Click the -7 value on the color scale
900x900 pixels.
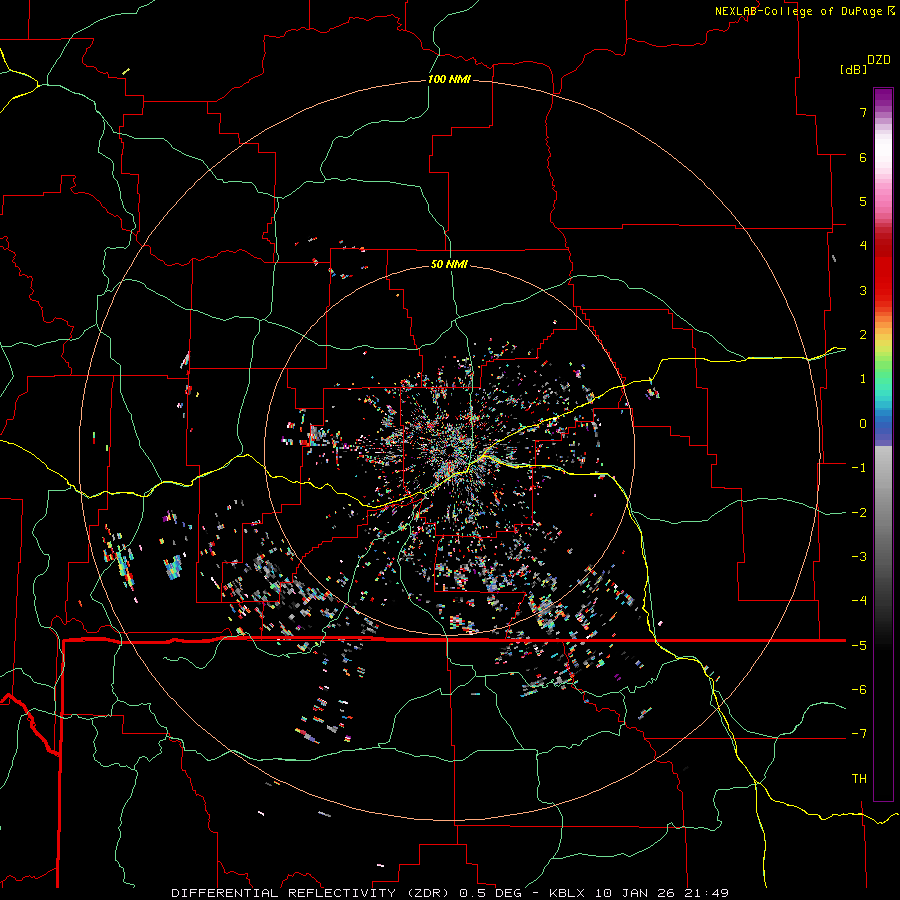click(x=859, y=734)
